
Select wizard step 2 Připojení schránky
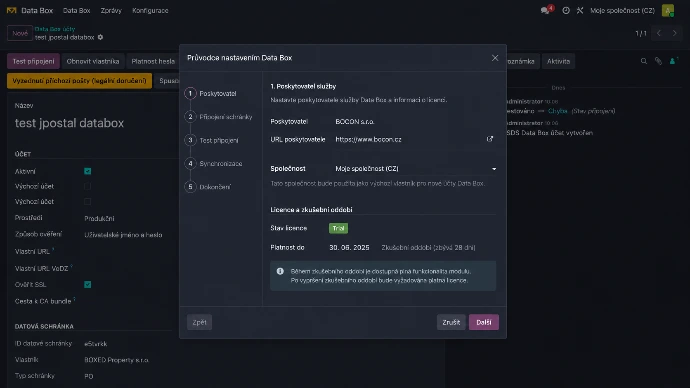point(219,117)
